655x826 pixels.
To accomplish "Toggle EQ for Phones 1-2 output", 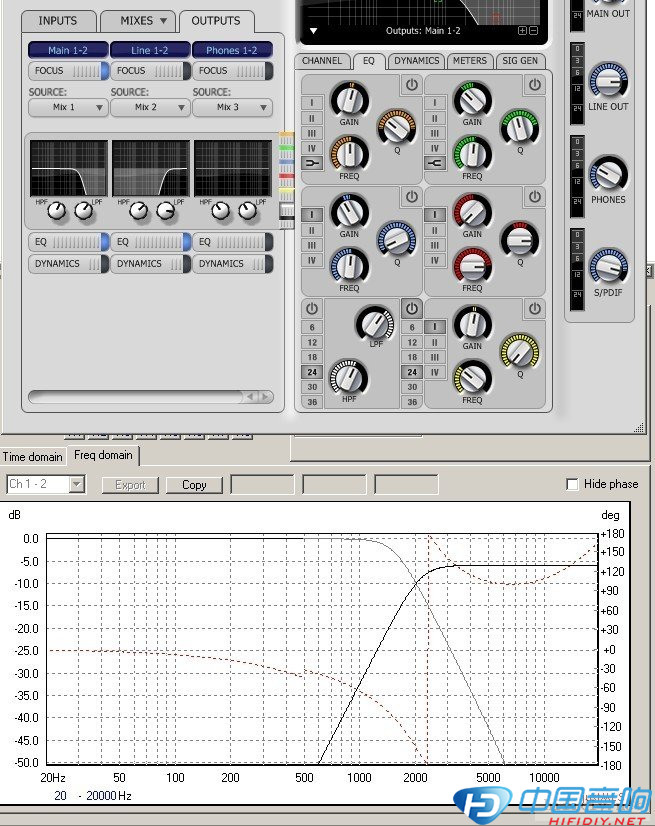I will click(x=233, y=242).
